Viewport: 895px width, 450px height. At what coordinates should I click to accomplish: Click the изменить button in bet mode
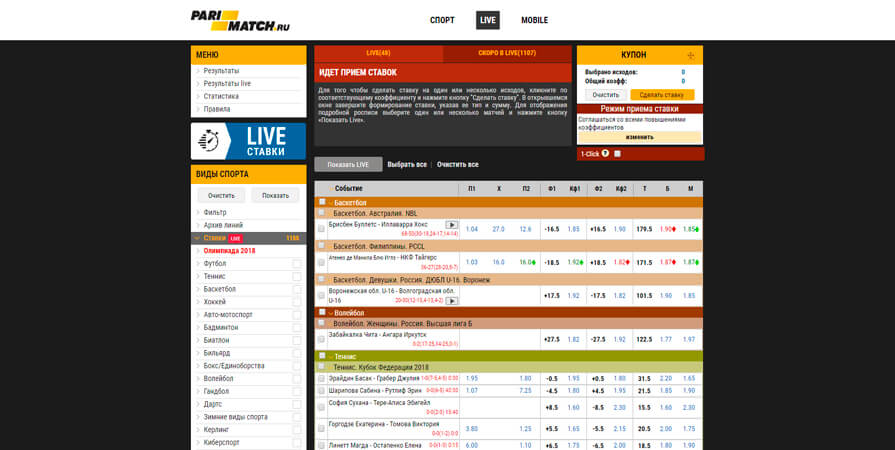[639, 137]
